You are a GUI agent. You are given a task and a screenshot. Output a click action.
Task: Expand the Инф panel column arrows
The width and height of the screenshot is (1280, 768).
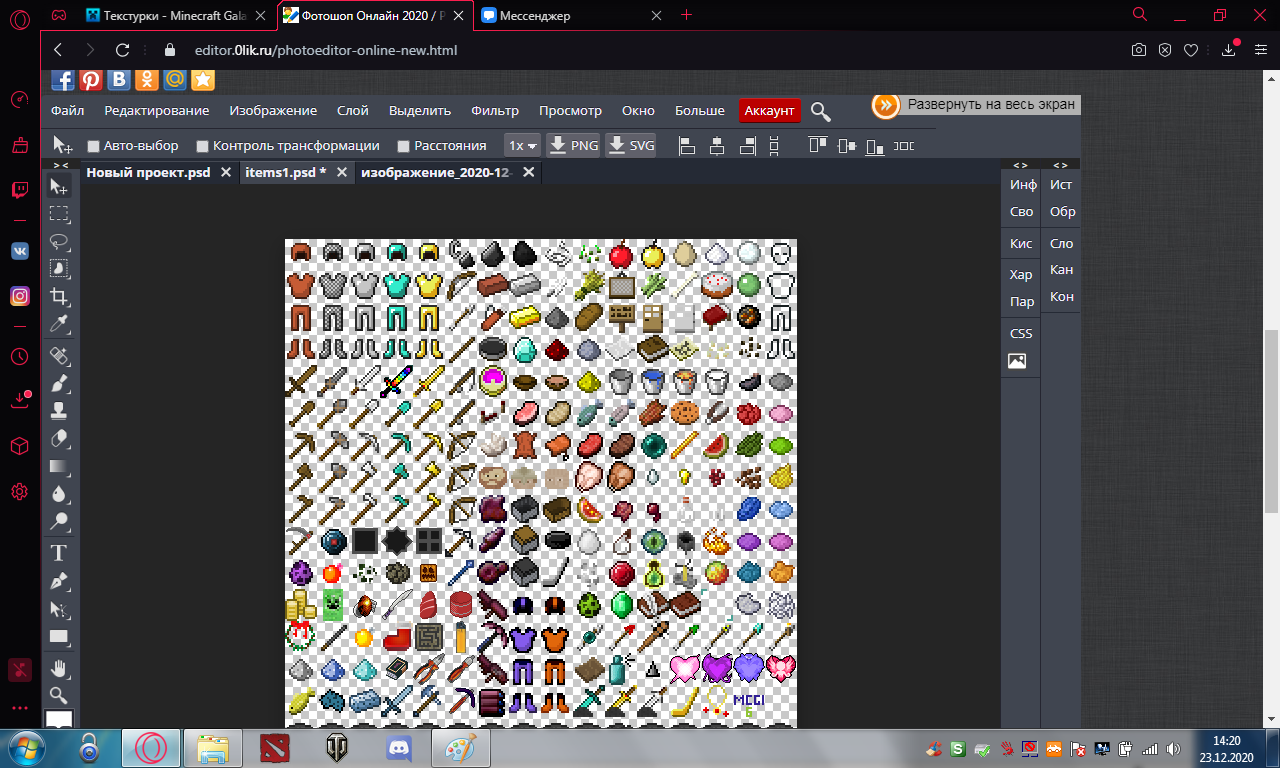click(x=1021, y=165)
